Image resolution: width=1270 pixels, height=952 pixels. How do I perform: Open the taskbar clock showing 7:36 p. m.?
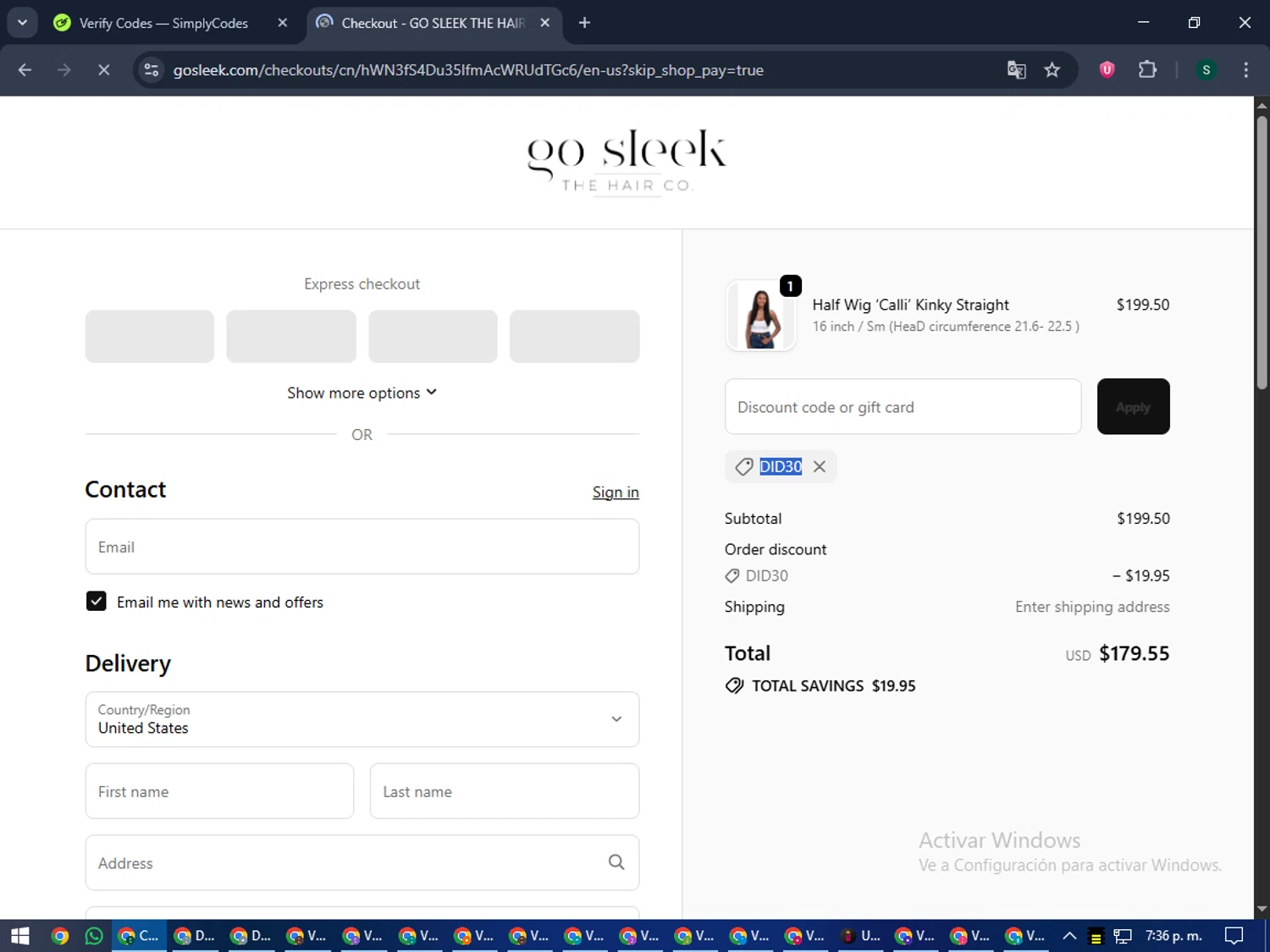(x=1173, y=936)
